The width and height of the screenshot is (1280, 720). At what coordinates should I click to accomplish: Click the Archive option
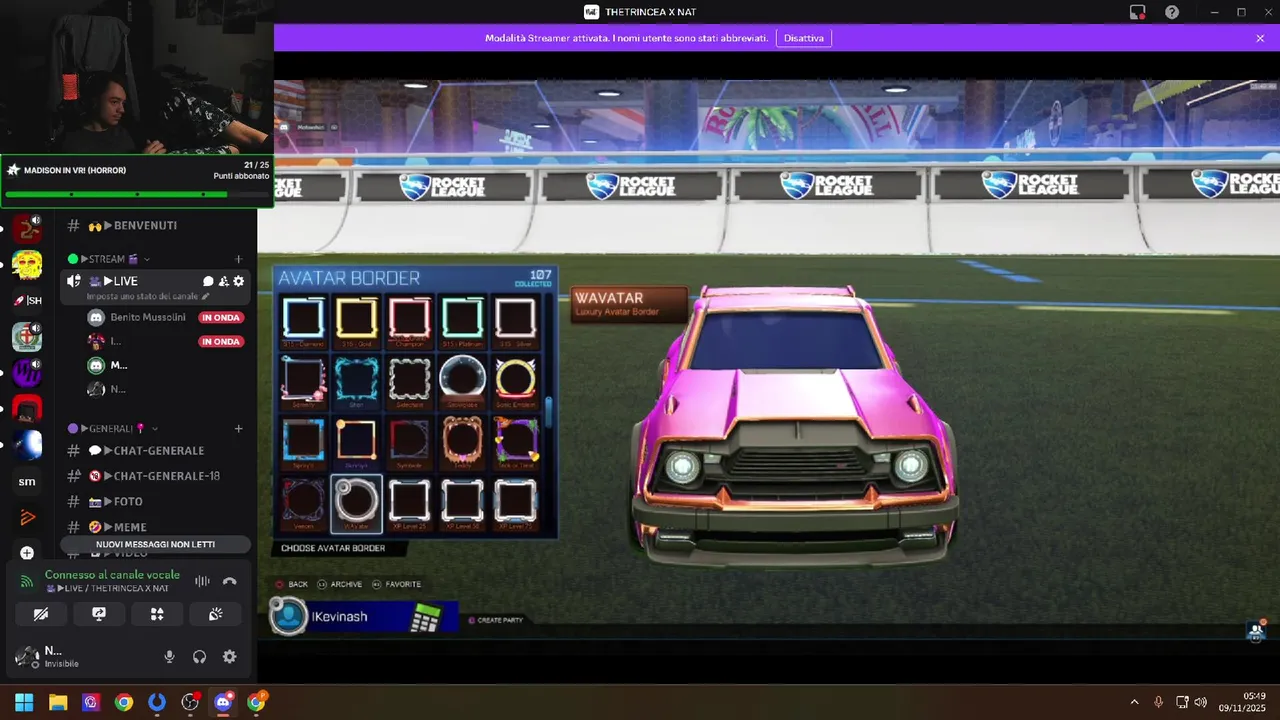coord(339,584)
